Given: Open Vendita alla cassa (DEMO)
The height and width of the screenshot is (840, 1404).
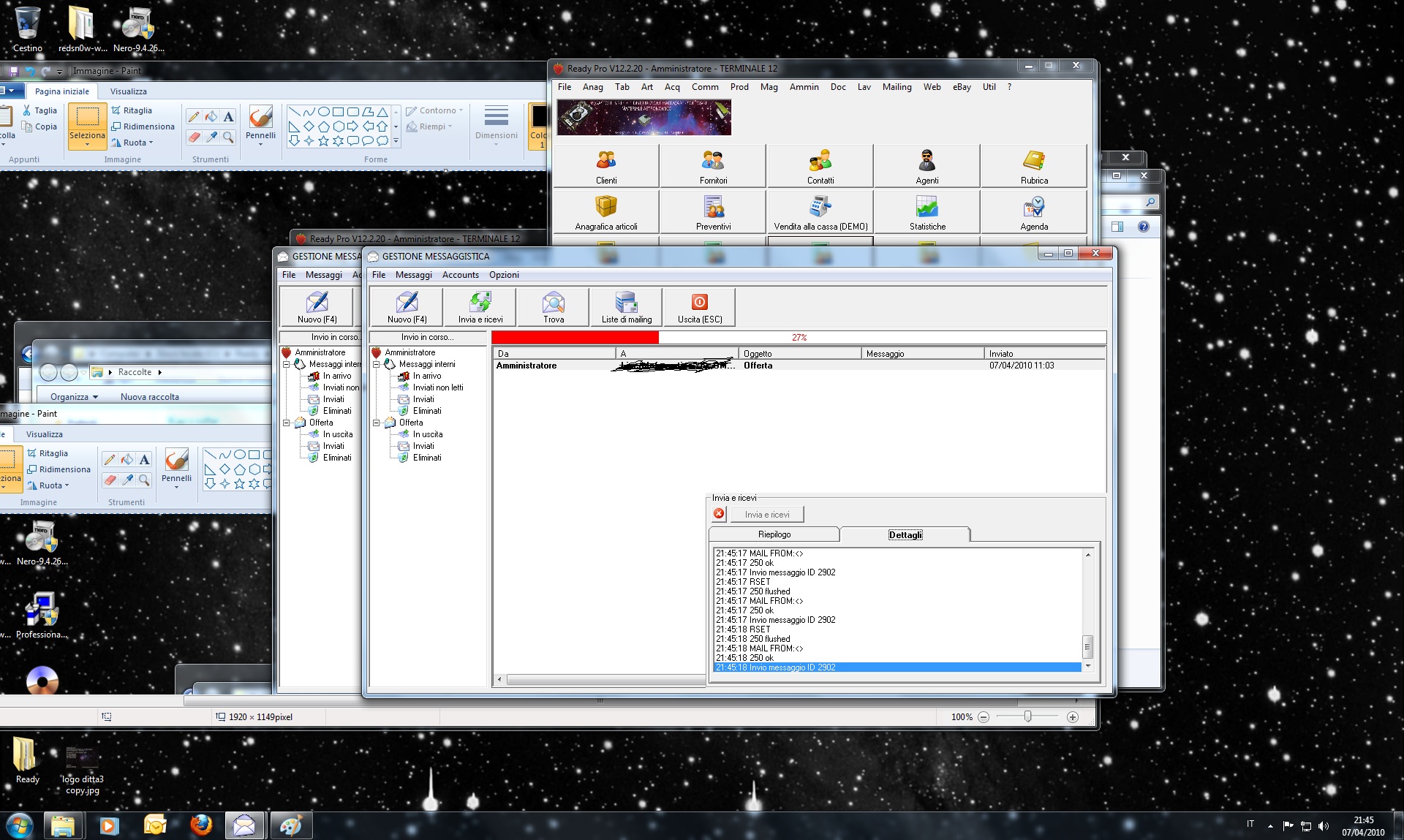Looking at the screenshot, I should (x=820, y=212).
